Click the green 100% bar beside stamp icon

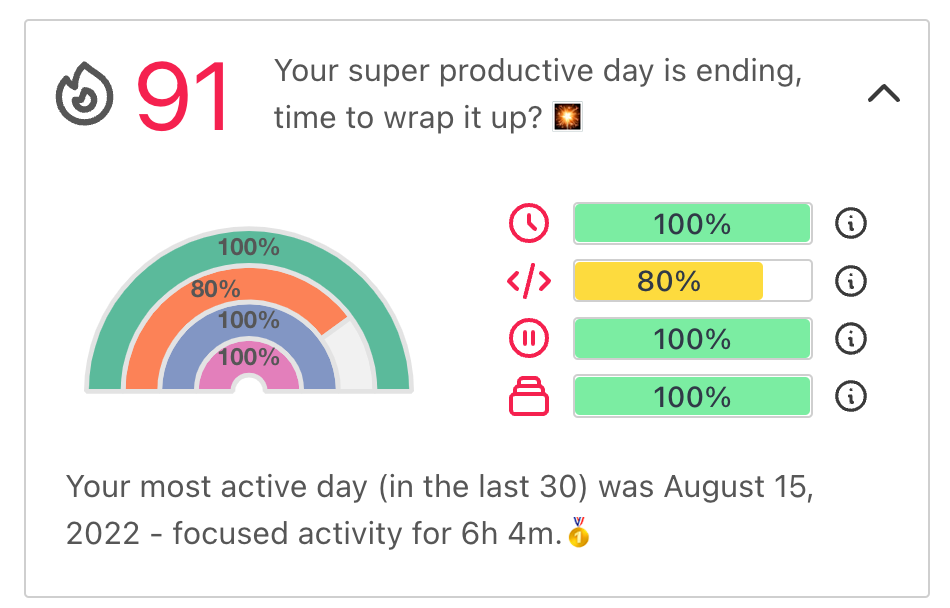point(693,397)
